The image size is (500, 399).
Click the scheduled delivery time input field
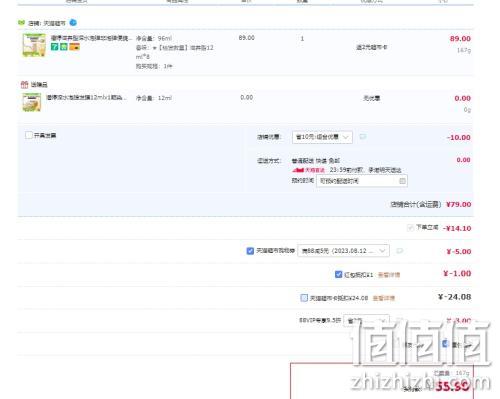(x=362, y=181)
